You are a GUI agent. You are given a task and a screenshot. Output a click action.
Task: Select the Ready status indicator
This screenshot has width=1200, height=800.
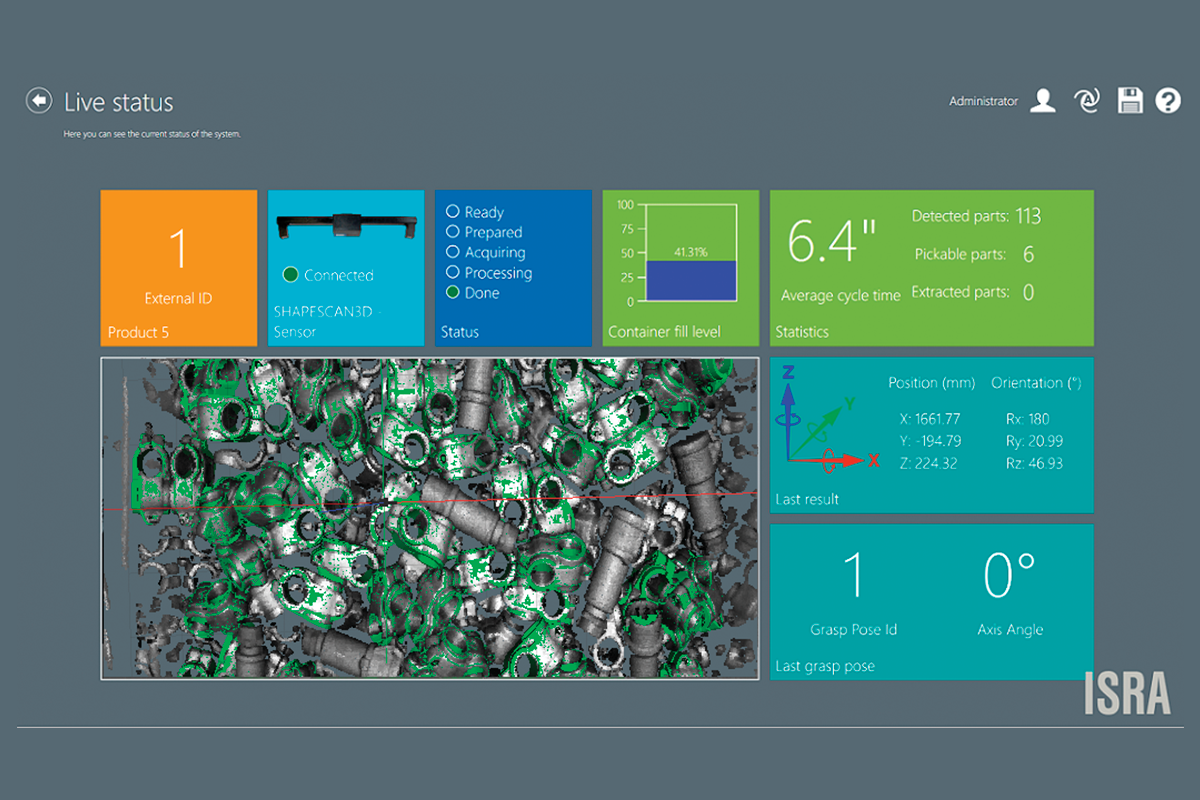click(x=453, y=212)
